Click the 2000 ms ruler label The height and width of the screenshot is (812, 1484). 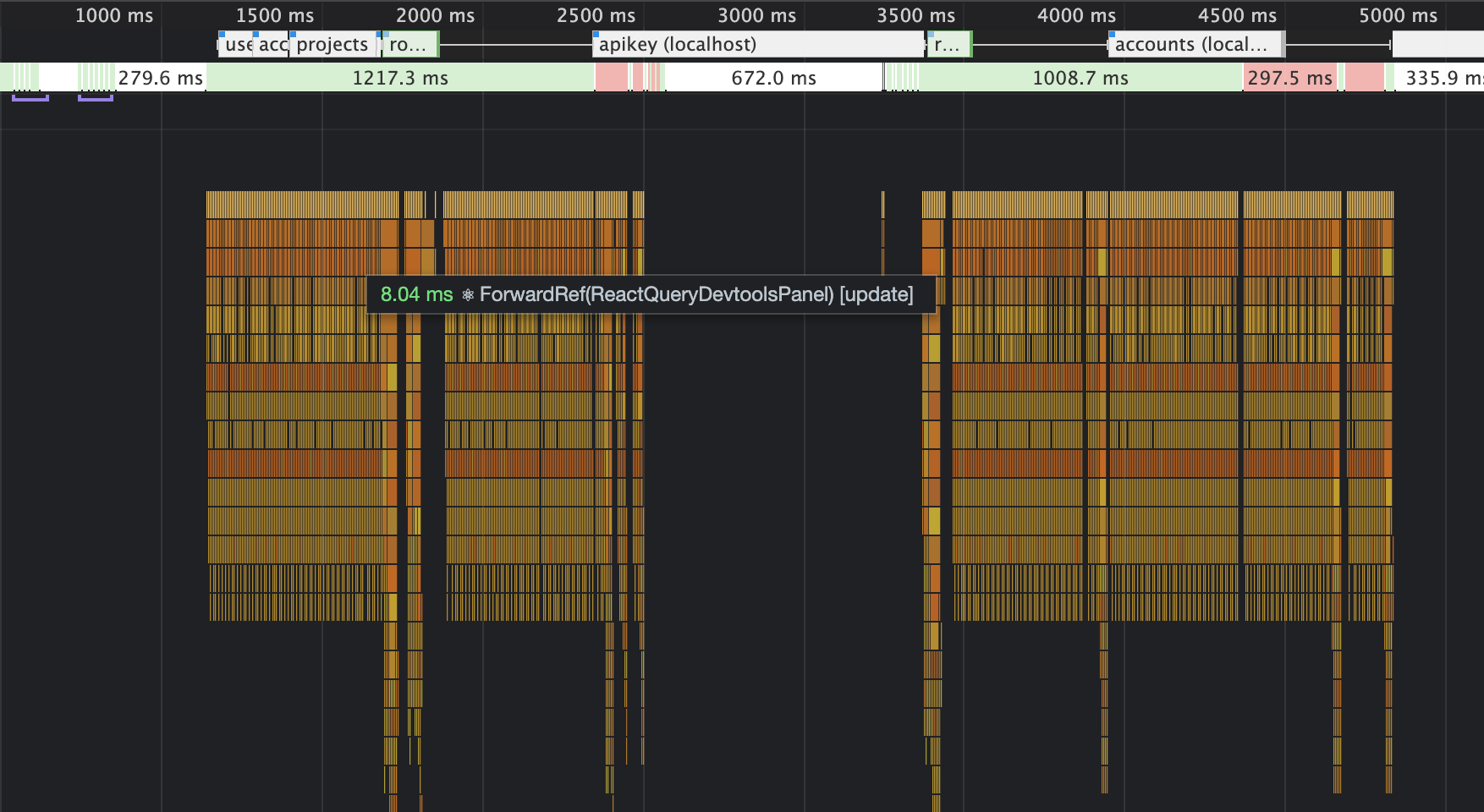[435, 15]
